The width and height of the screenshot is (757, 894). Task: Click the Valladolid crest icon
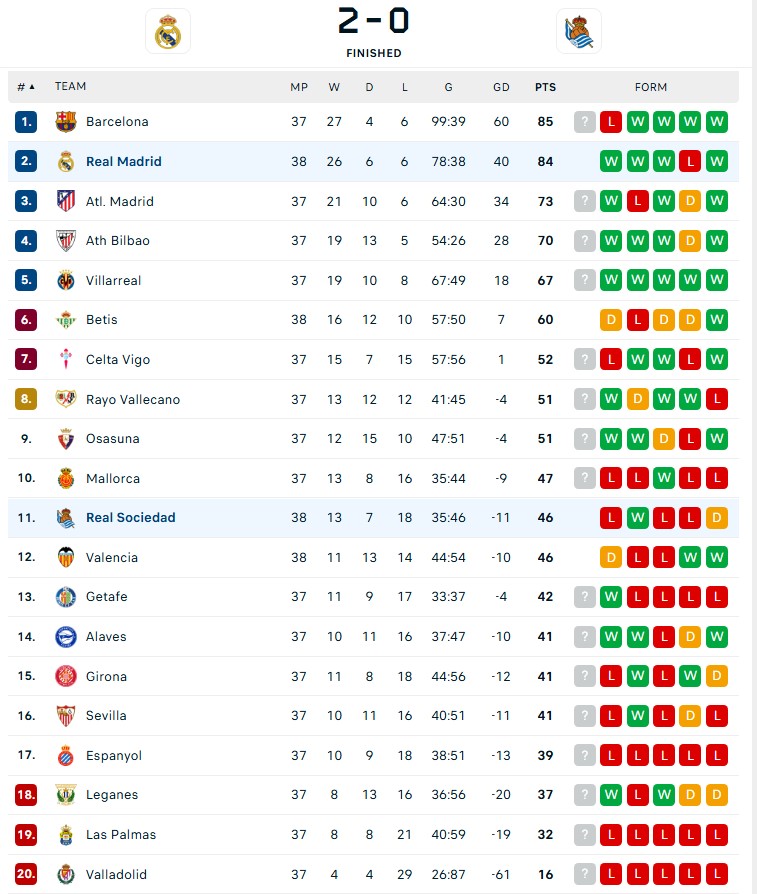coord(66,874)
